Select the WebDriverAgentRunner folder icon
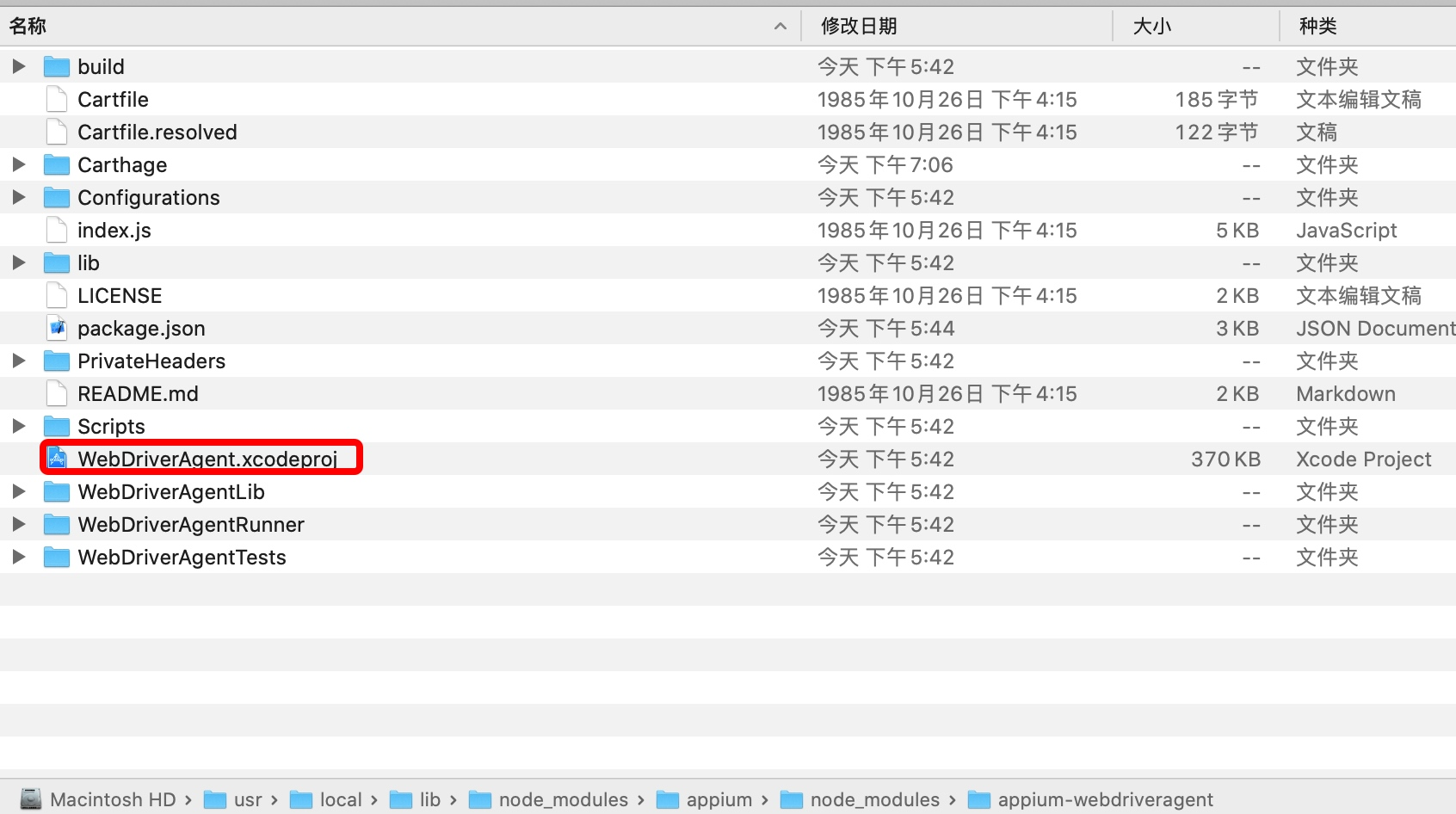Image resolution: width=1456 pixels, height=814 pixels. 57,524
